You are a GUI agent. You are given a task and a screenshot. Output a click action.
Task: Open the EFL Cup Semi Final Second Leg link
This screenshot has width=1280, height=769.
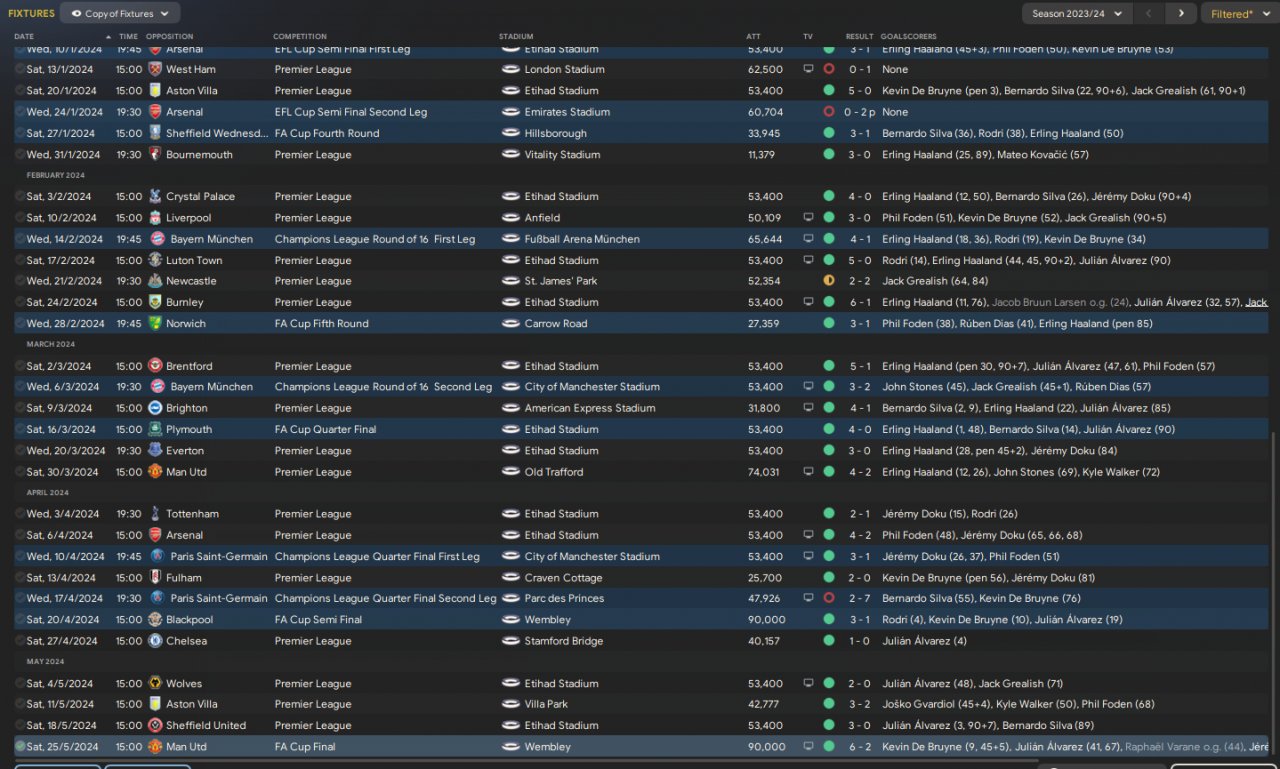[x=351, y=112]
